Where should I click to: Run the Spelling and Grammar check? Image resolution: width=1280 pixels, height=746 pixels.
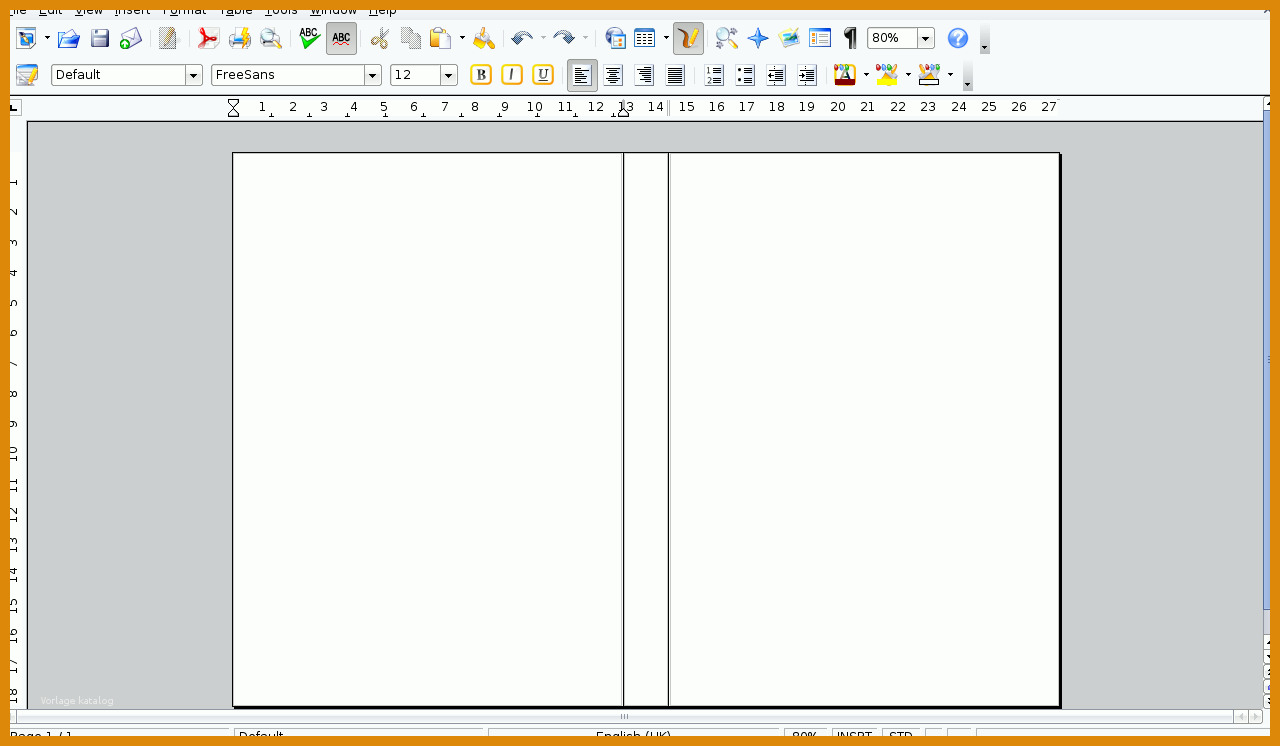click(x=310, y=38)
